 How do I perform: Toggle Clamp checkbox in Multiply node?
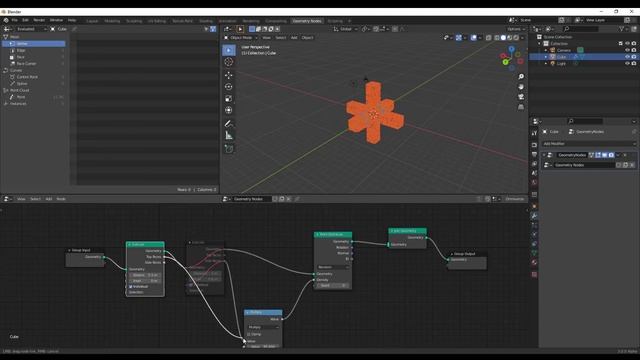coord(249,334)
